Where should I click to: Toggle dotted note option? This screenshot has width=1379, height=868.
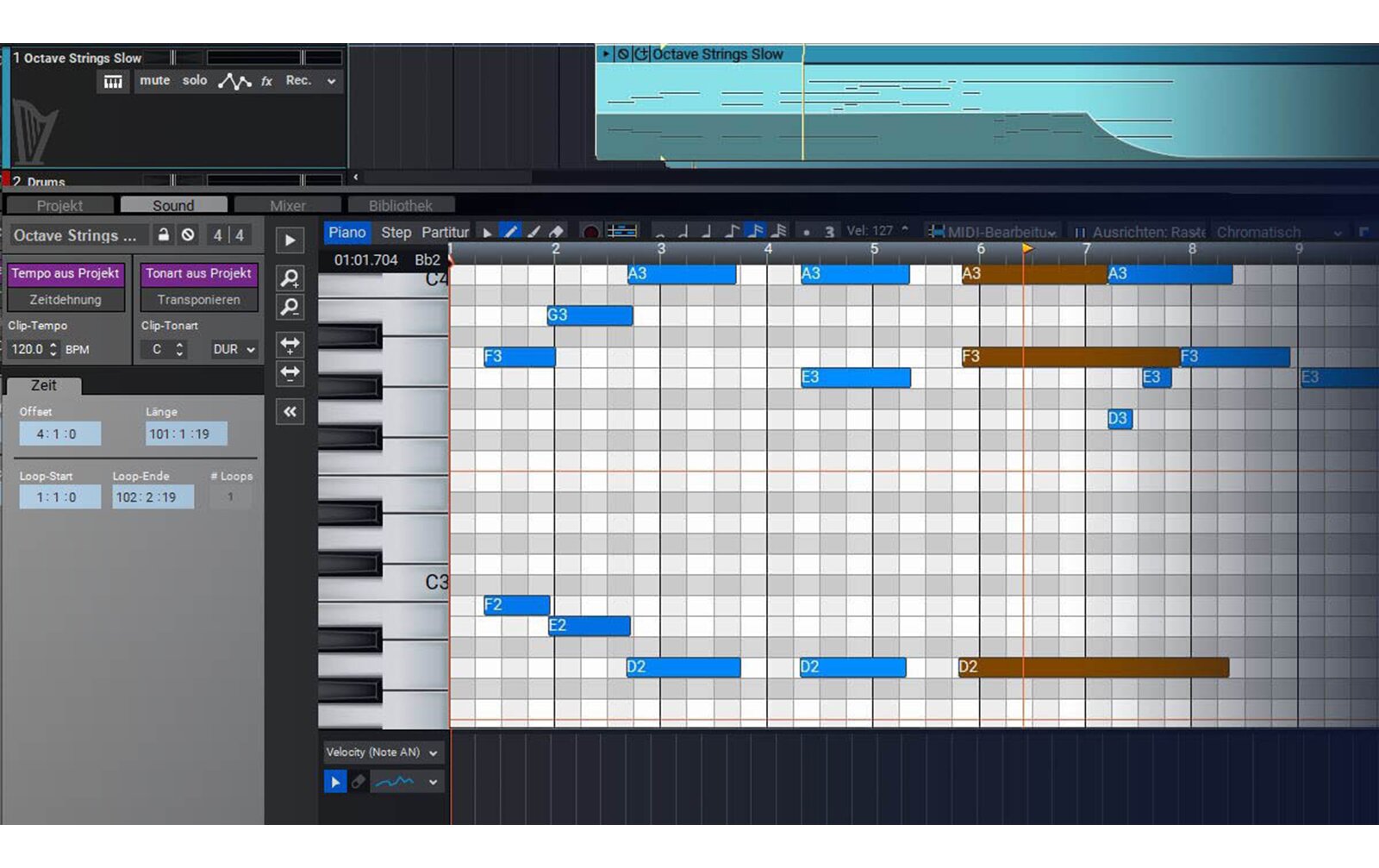807,232
